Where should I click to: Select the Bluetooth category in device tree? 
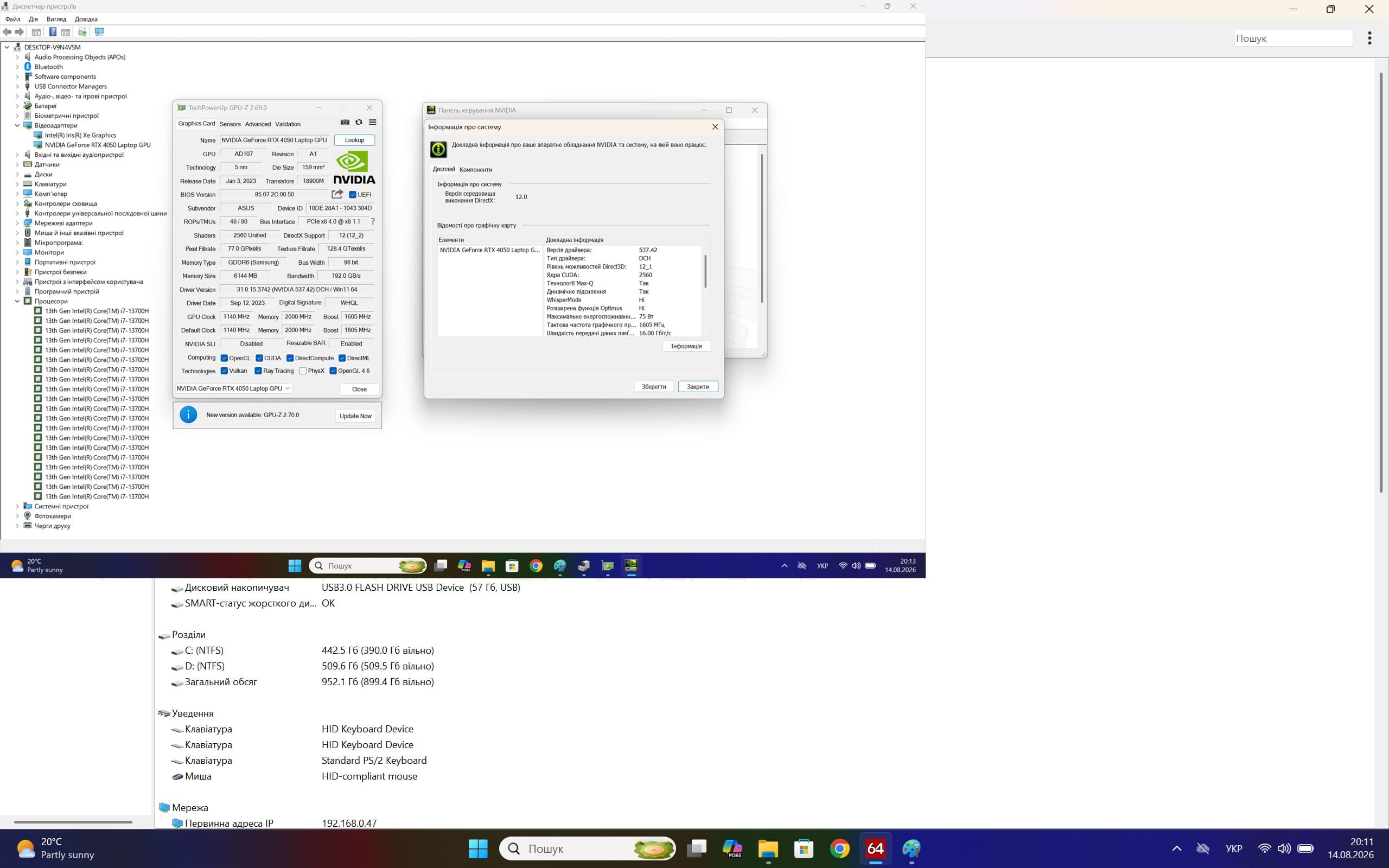(48, 67)
